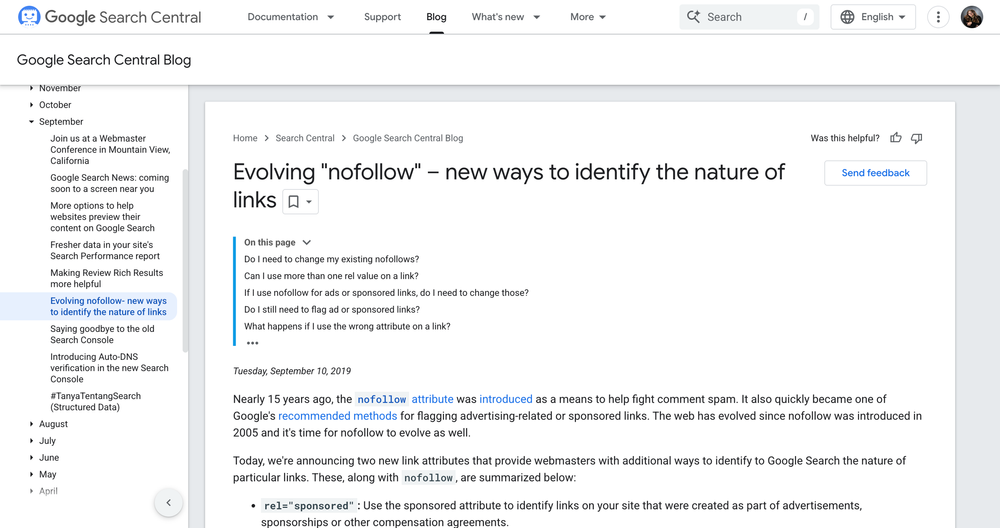This screenshot has height=528, width=1000.
Task: Click the thumbs down not helpful icon
Action: point(916,138)
